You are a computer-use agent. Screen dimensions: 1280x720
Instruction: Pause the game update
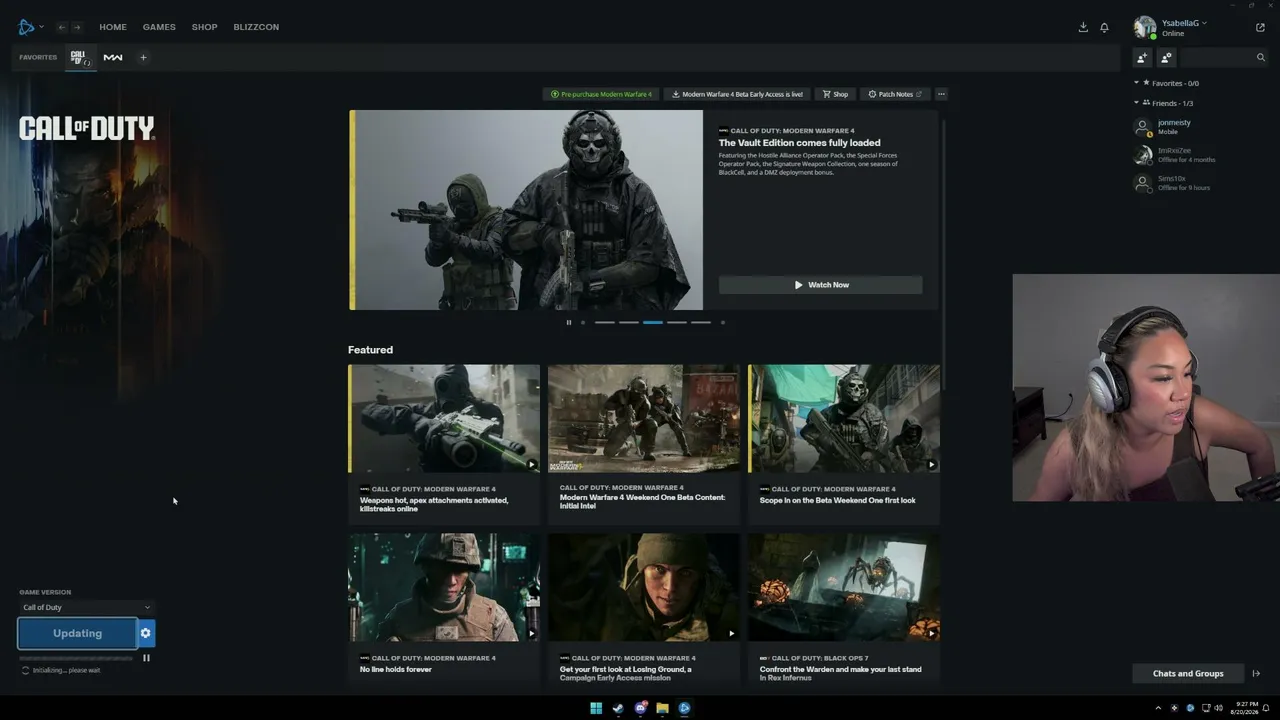coord(146,658)
